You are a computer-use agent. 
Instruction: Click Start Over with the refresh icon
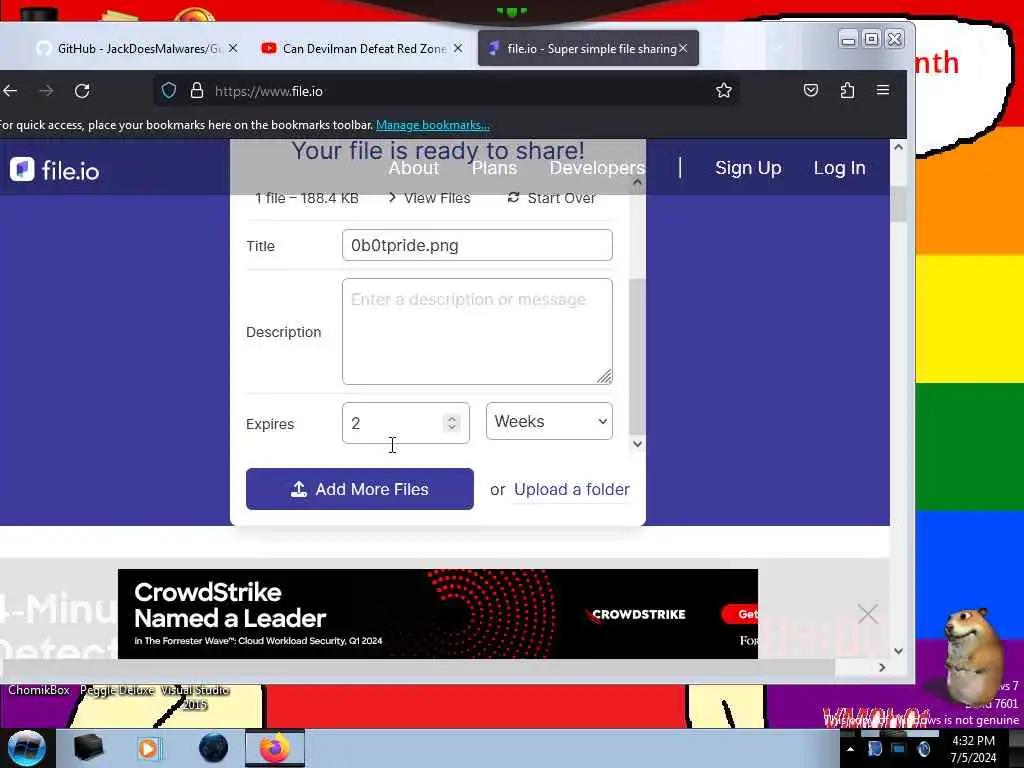click(x=551, y=198)
